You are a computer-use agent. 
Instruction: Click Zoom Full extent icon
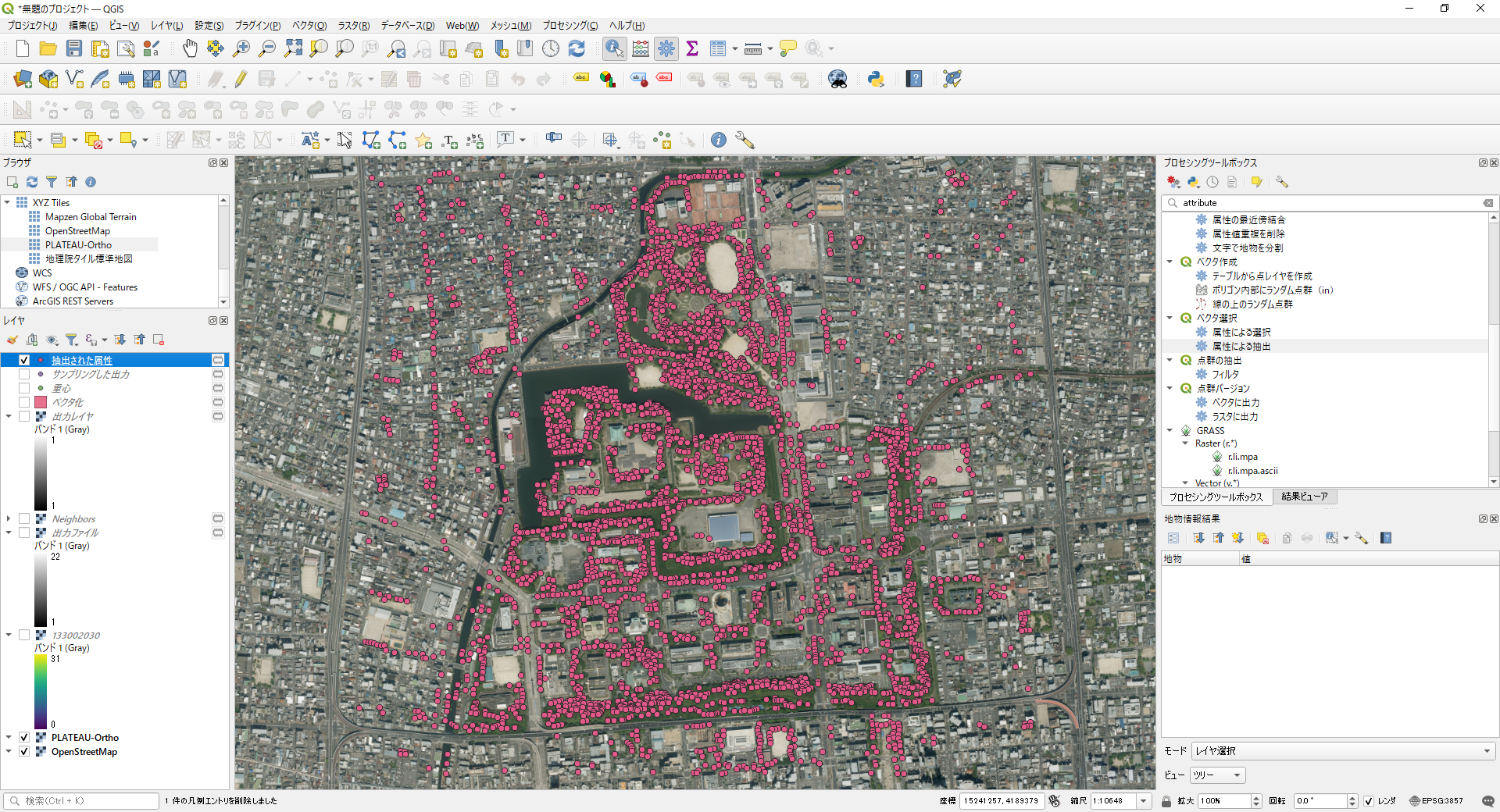pos(293,48)
